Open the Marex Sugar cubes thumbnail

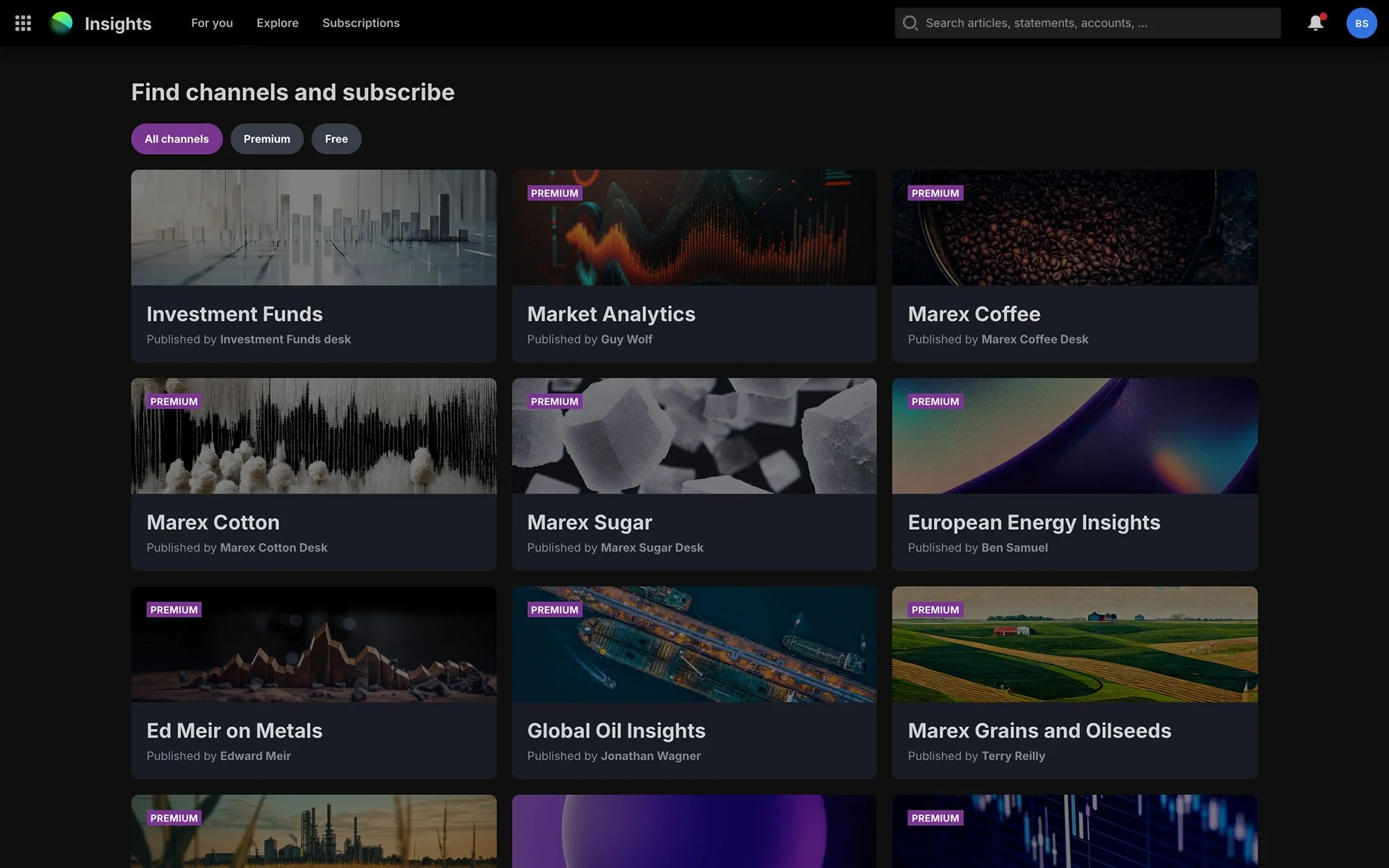coord(694,436)
